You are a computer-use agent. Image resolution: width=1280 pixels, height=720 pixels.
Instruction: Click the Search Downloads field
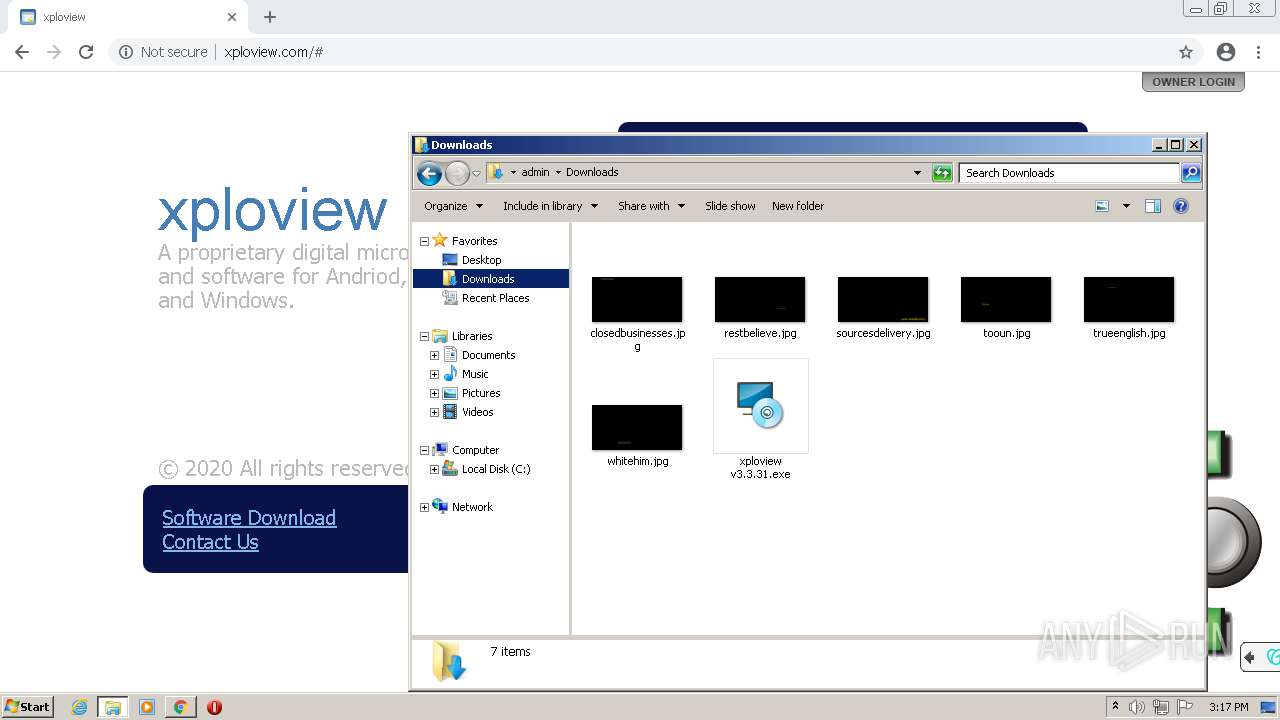pos(1068,173)
